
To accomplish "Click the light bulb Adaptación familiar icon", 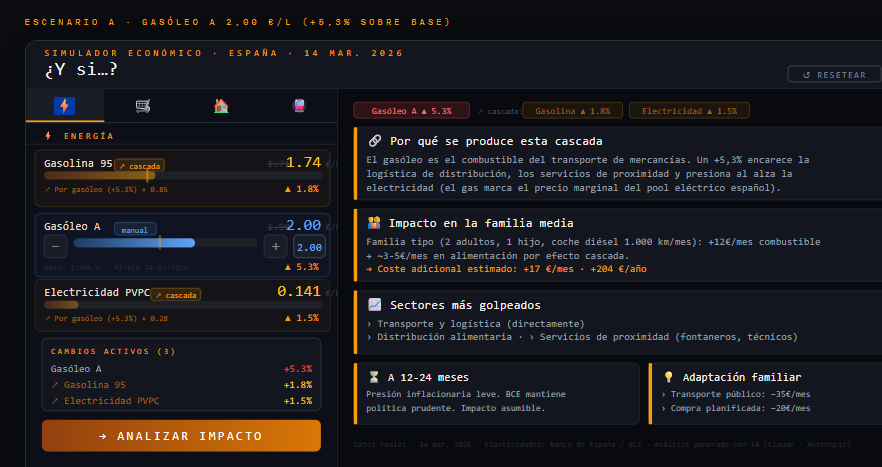I will pos(668,377).
